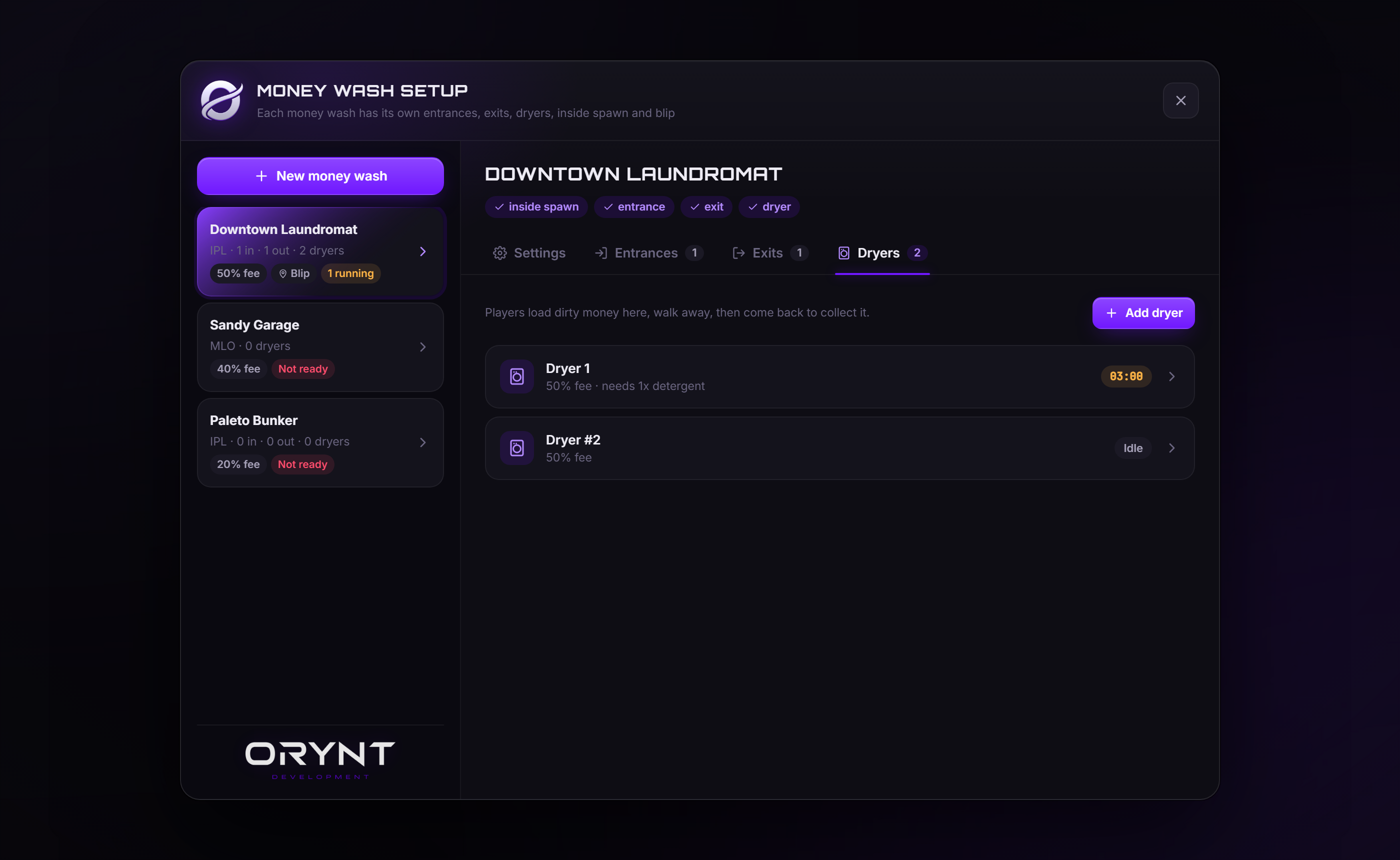The height and width of the screenshot is (860, 1400).
Task: Click the inside spawn checkmark chip
Action: [x=536, y=207]
